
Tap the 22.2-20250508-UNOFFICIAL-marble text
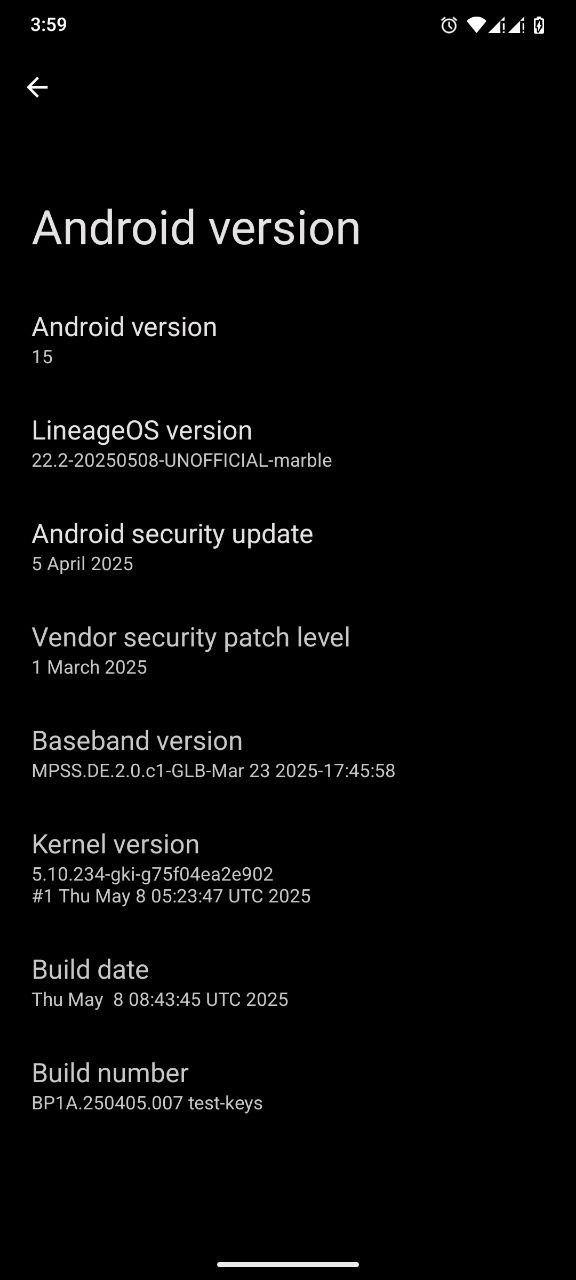click(182, 460)
